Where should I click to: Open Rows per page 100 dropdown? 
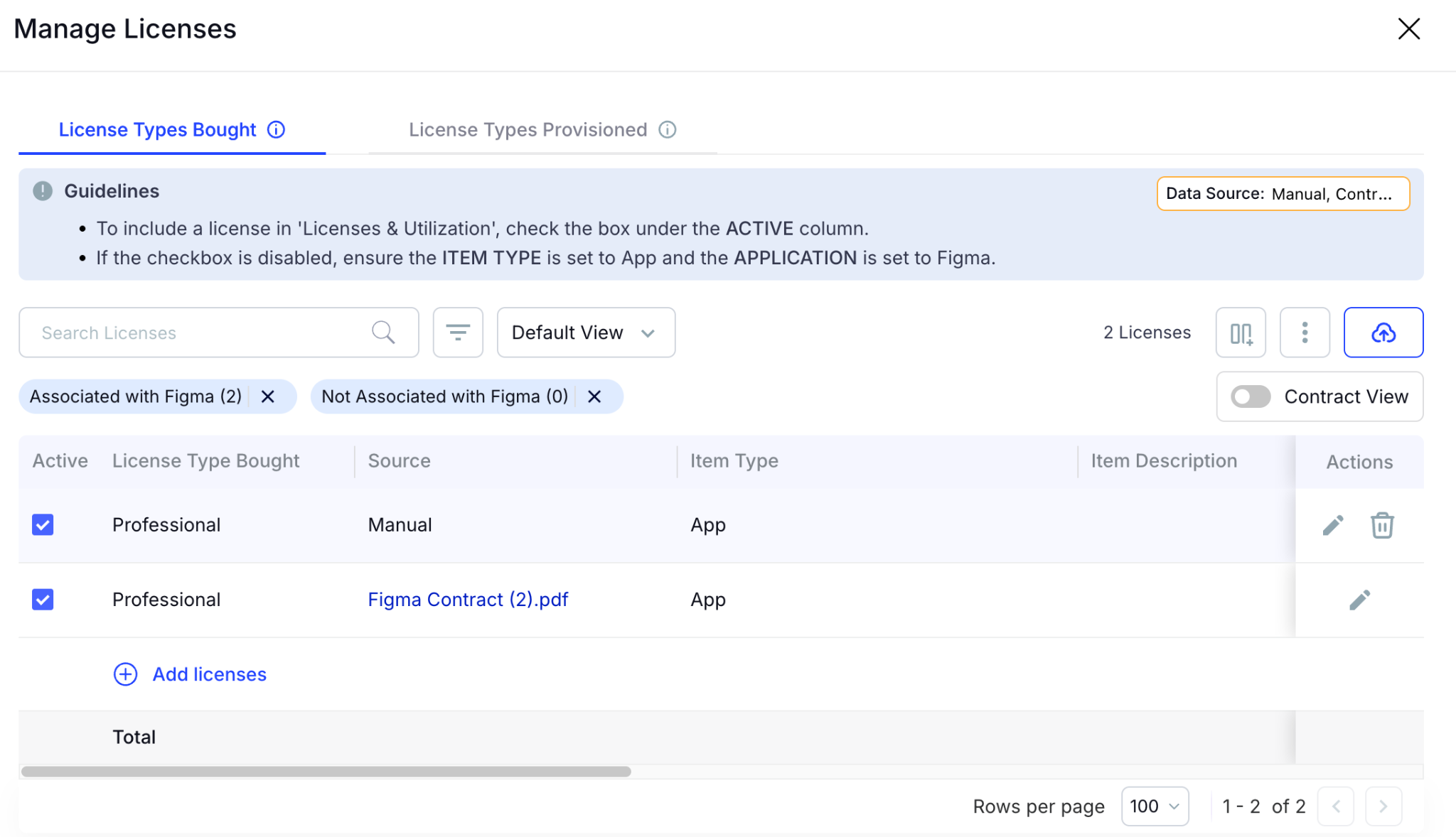[1155, 806]
